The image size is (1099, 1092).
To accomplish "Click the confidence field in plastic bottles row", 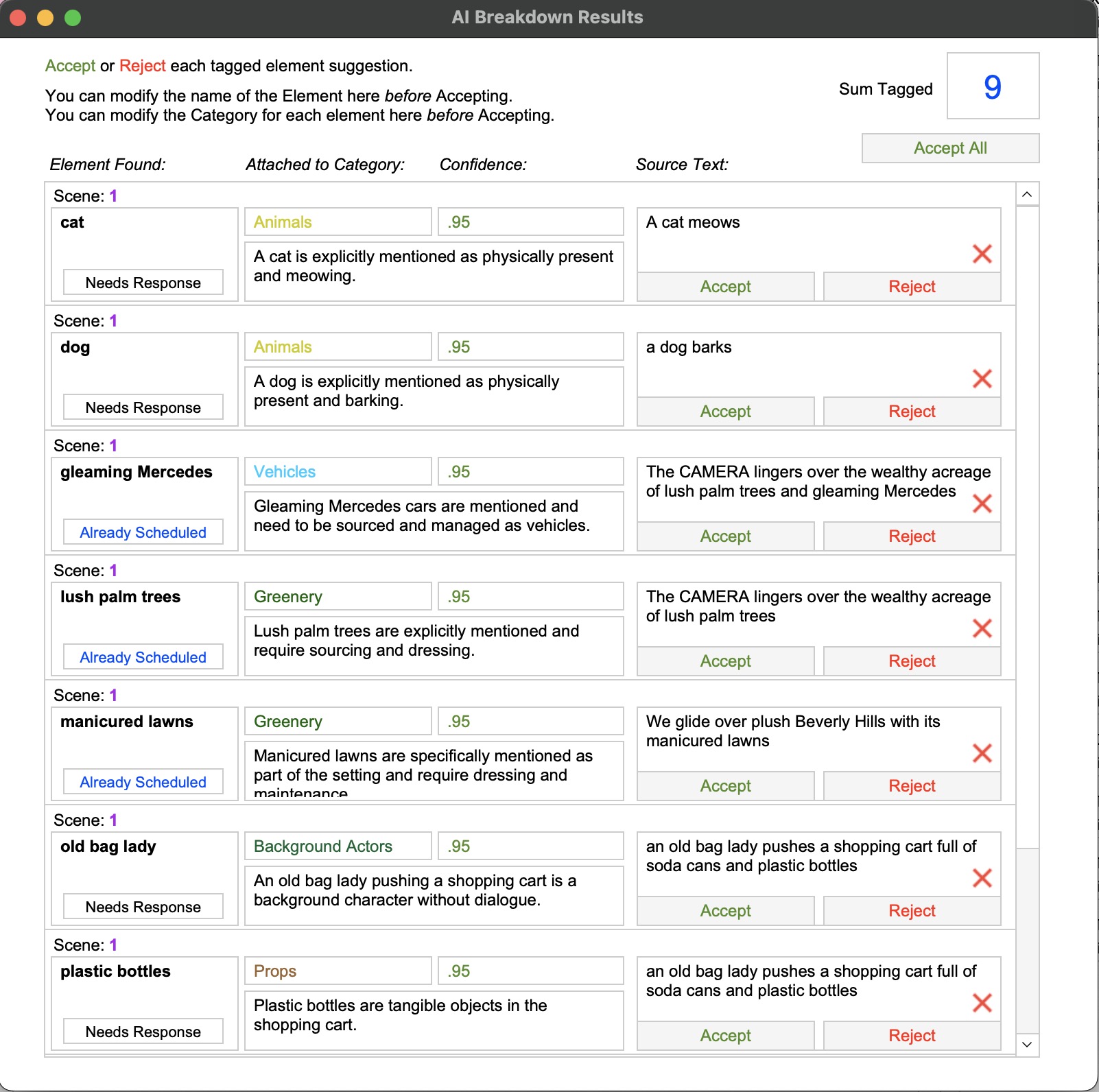I will coord(531,971).
